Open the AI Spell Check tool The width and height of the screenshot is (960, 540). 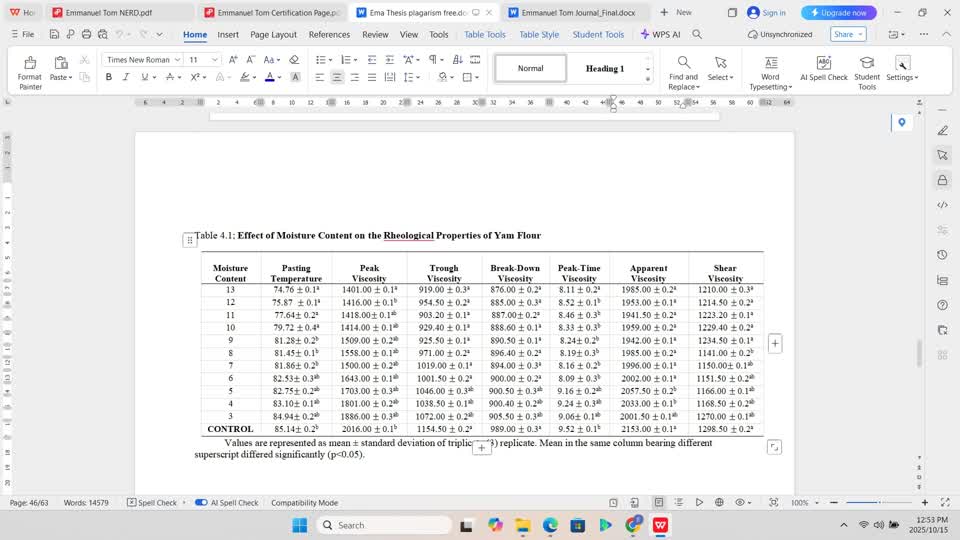[823, 70]
